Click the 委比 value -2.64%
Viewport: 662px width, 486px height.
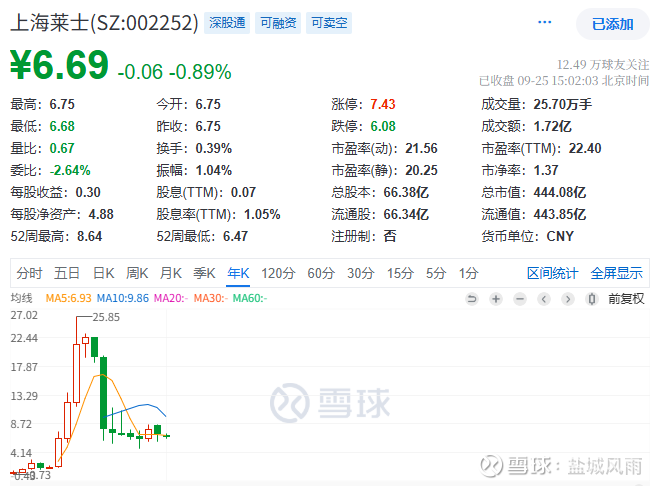pyautogui.click(x=70, y=171)
